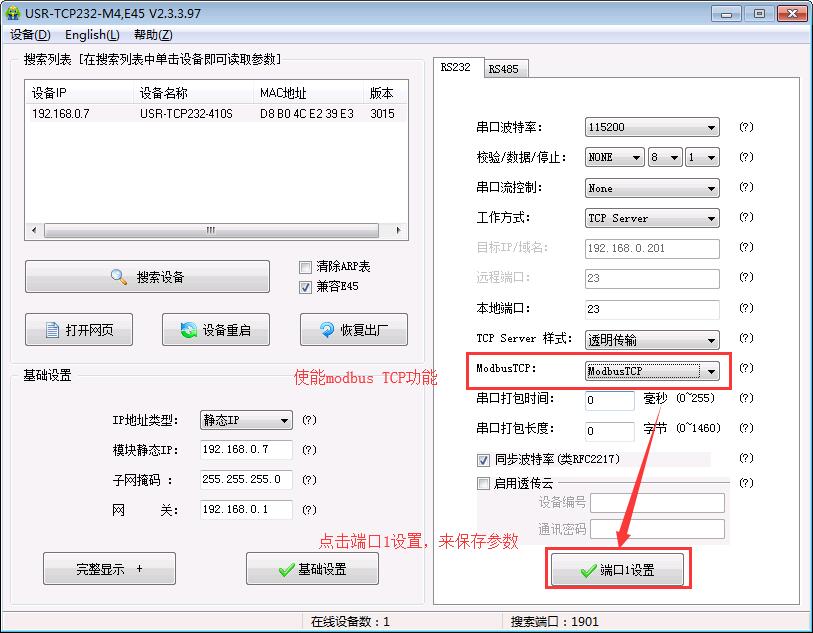Click the device list horizontal scrollbar
Screen dimensions: 813x633
point(211,230)
